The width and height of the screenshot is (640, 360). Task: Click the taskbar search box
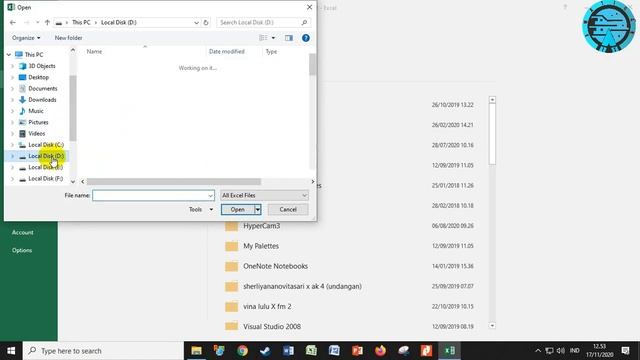click(103, 351)
